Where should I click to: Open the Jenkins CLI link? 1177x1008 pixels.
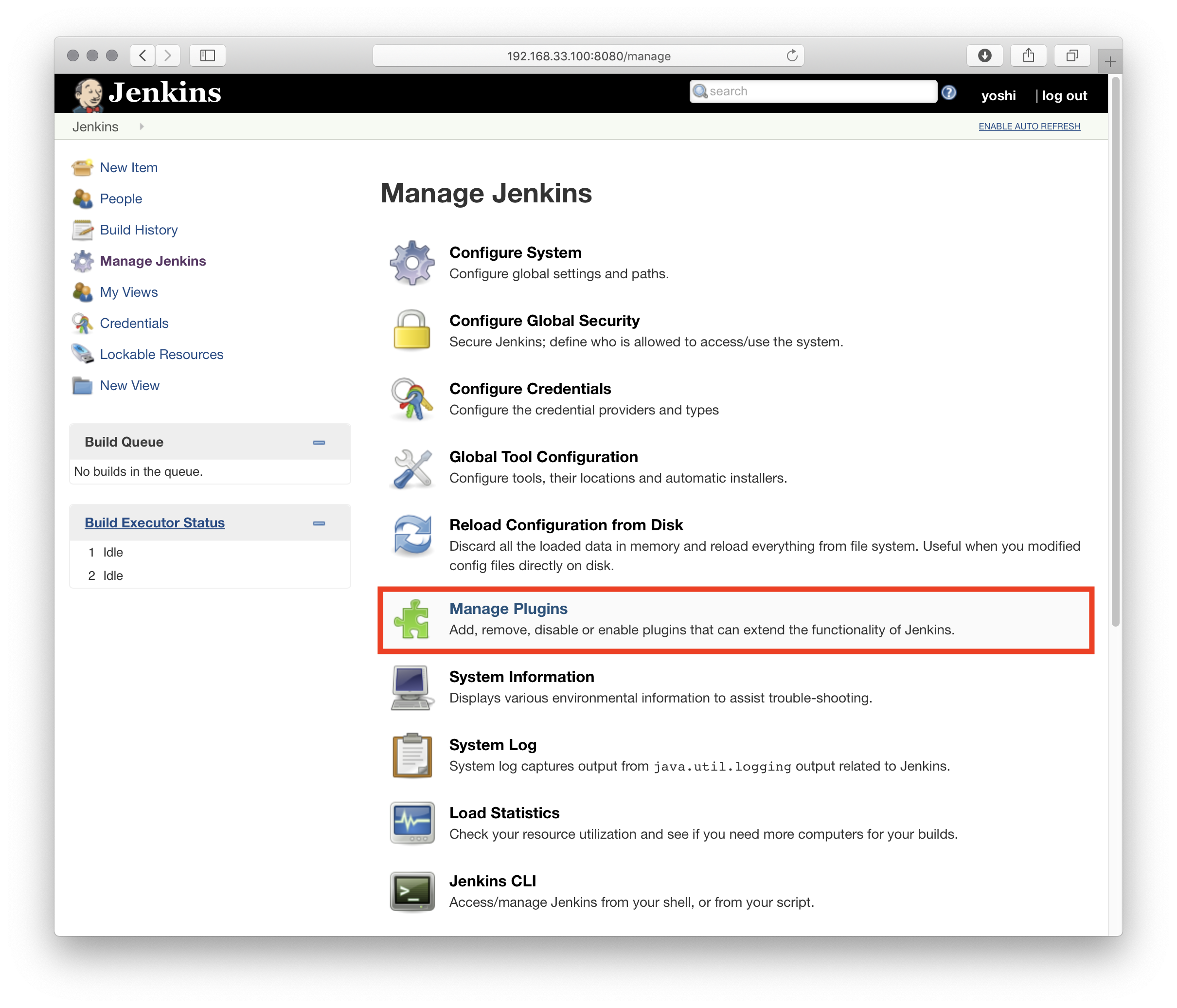493,882
